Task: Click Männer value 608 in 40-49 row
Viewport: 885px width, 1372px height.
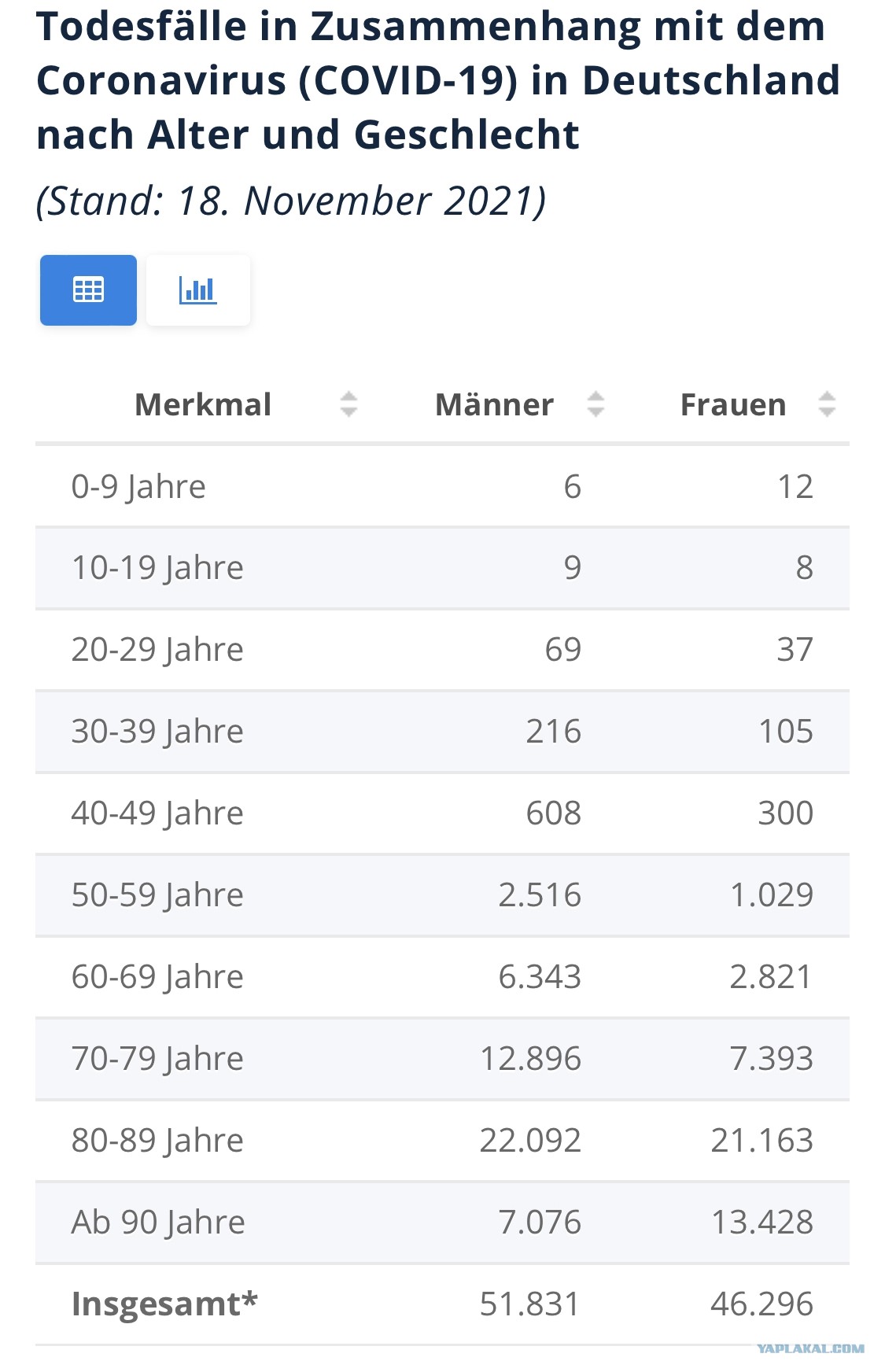Action: (x=554, y=813)
